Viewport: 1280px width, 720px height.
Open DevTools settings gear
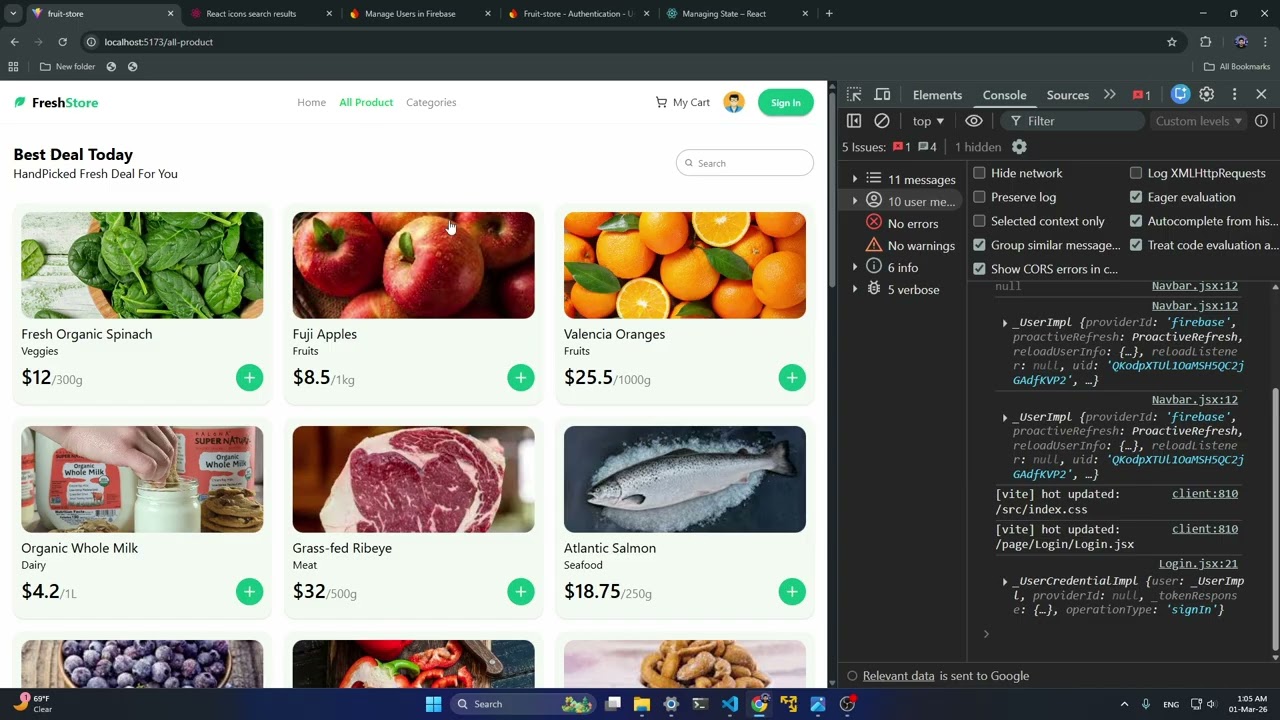tap(1207, 95)
